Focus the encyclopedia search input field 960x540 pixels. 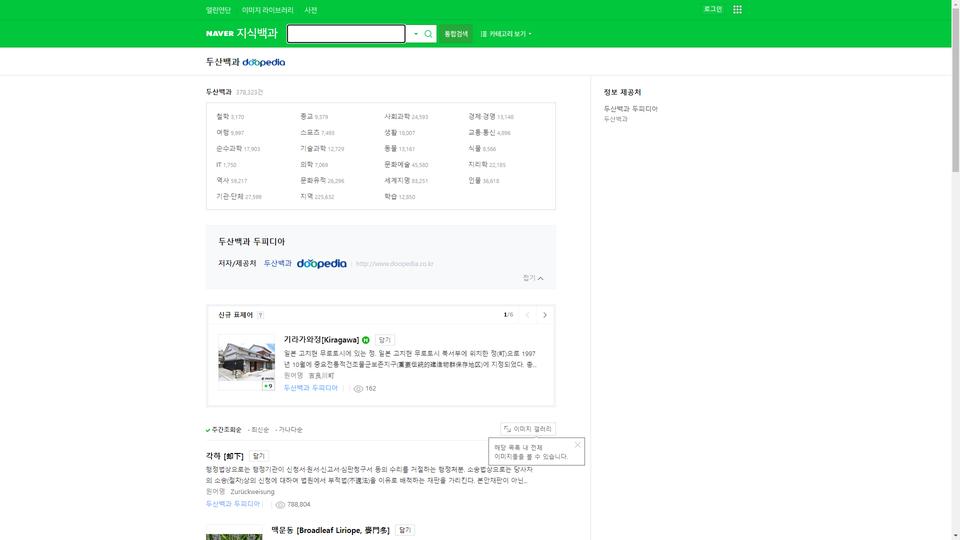(x=346, y=34)
